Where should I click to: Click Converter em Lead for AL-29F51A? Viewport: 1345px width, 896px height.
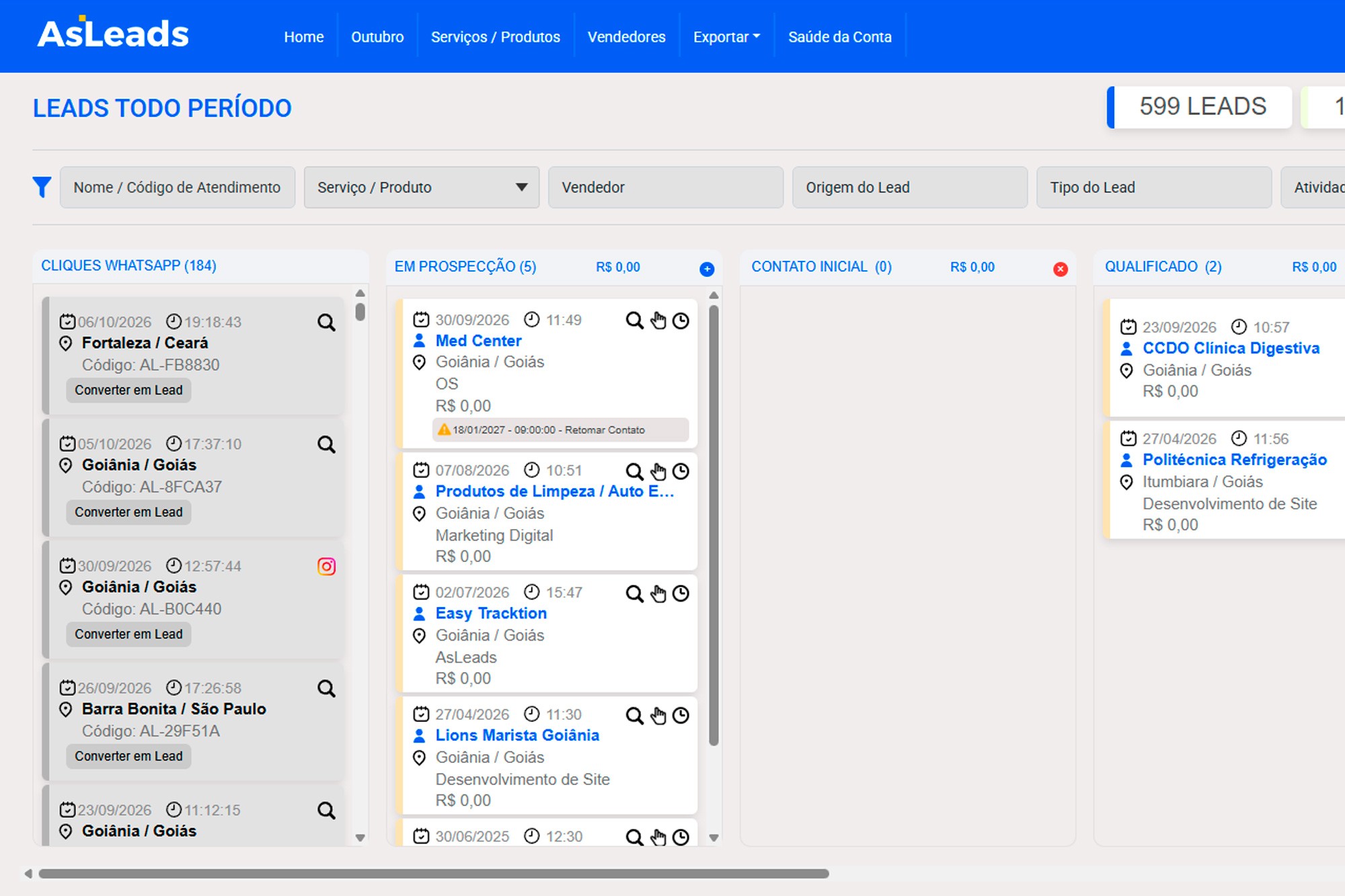tap(128, 756)
